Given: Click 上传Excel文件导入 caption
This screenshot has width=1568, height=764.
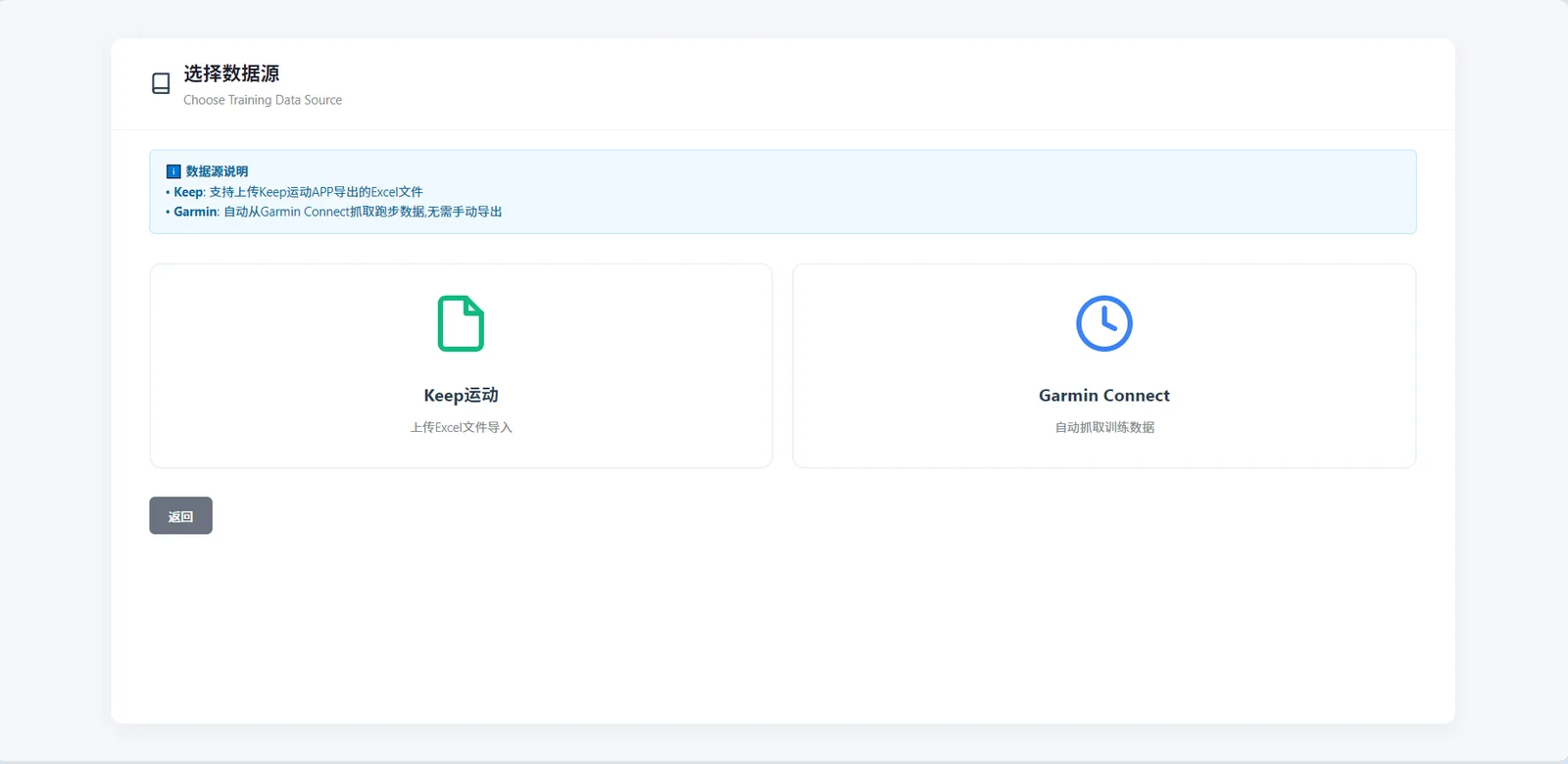Looking at the screenshot, I should tap(461, 427).
